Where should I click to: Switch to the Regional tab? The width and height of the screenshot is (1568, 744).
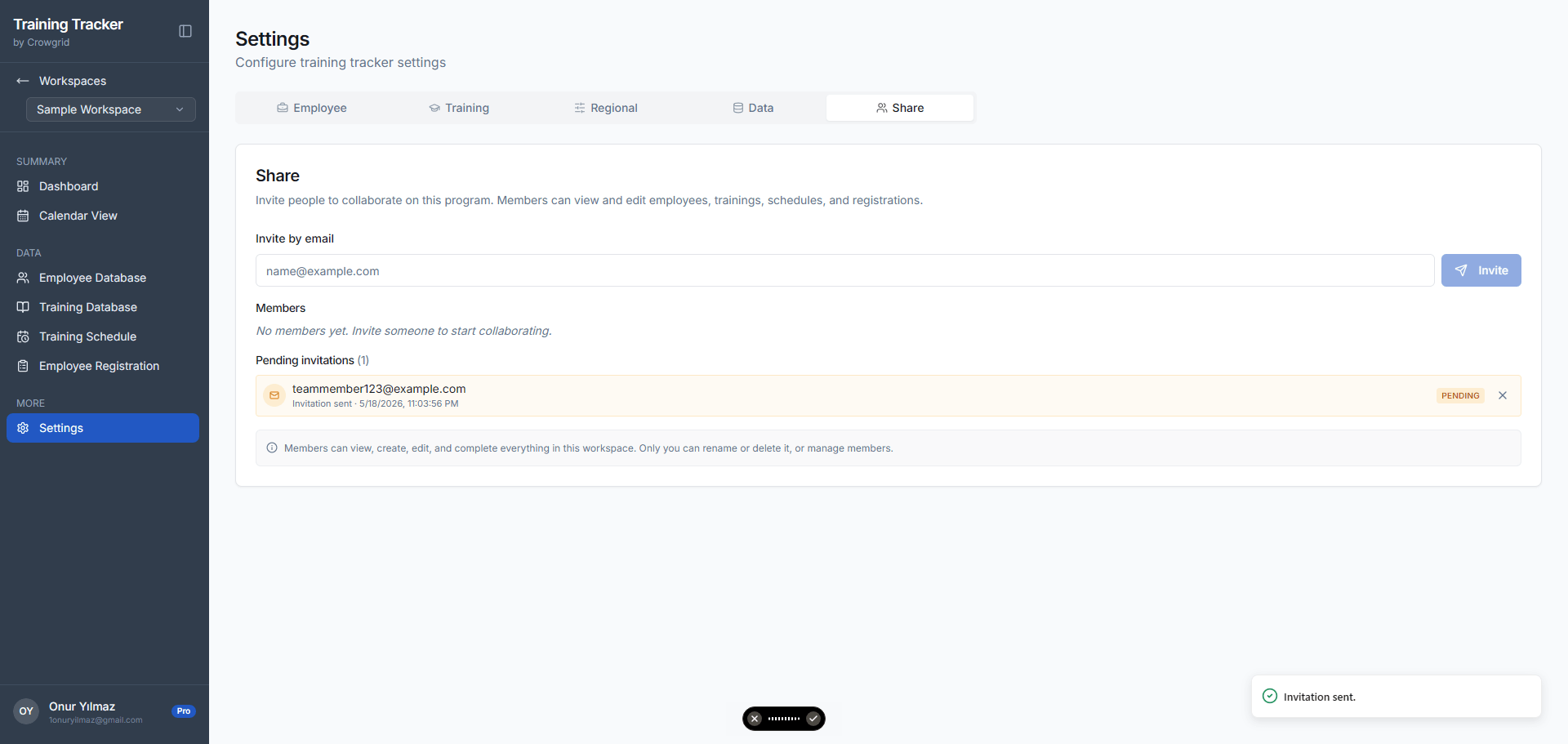coord(606,108)
